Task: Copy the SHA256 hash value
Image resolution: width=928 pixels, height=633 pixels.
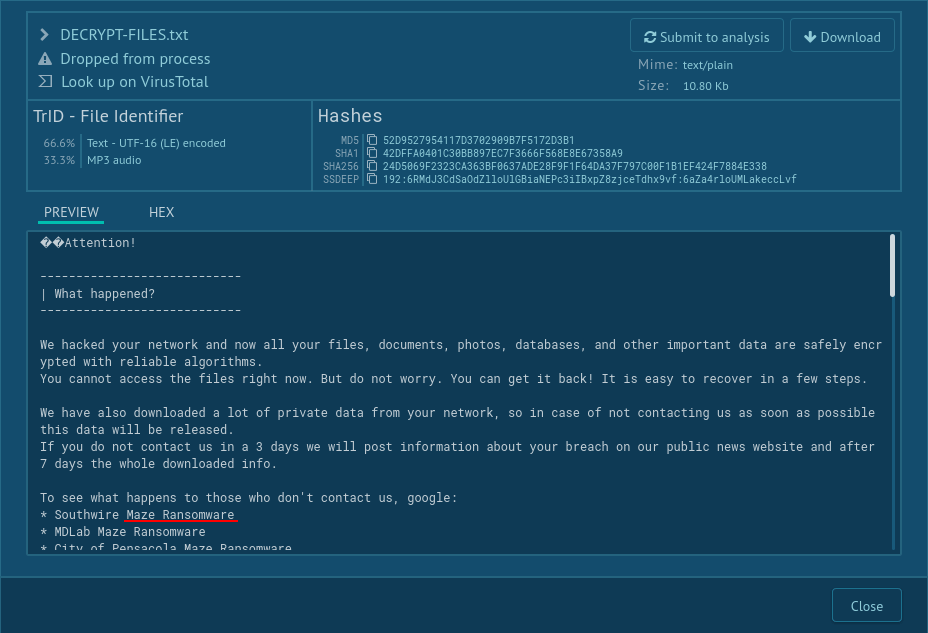Action: [371, 166]
